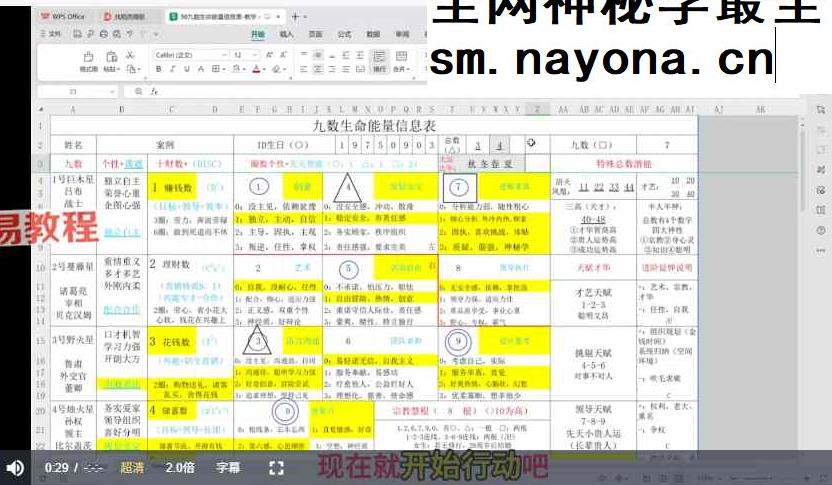
Task: Change the video quality via 超清
Action: (132, 467)
